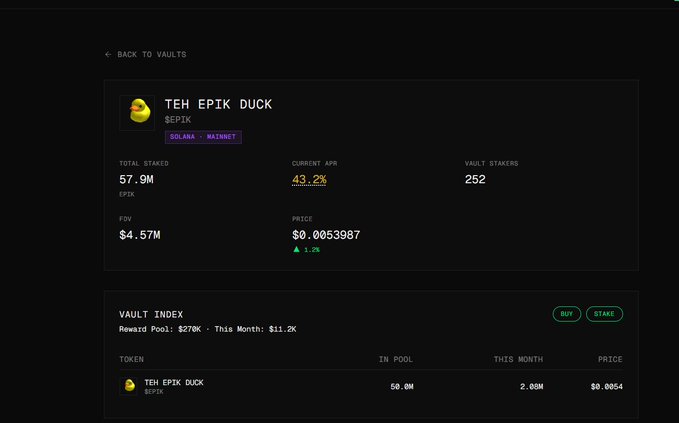The width and height of the screenshot is (679, 423).
Task: Click the 252 vault stakers value
Action: (475, 179)
